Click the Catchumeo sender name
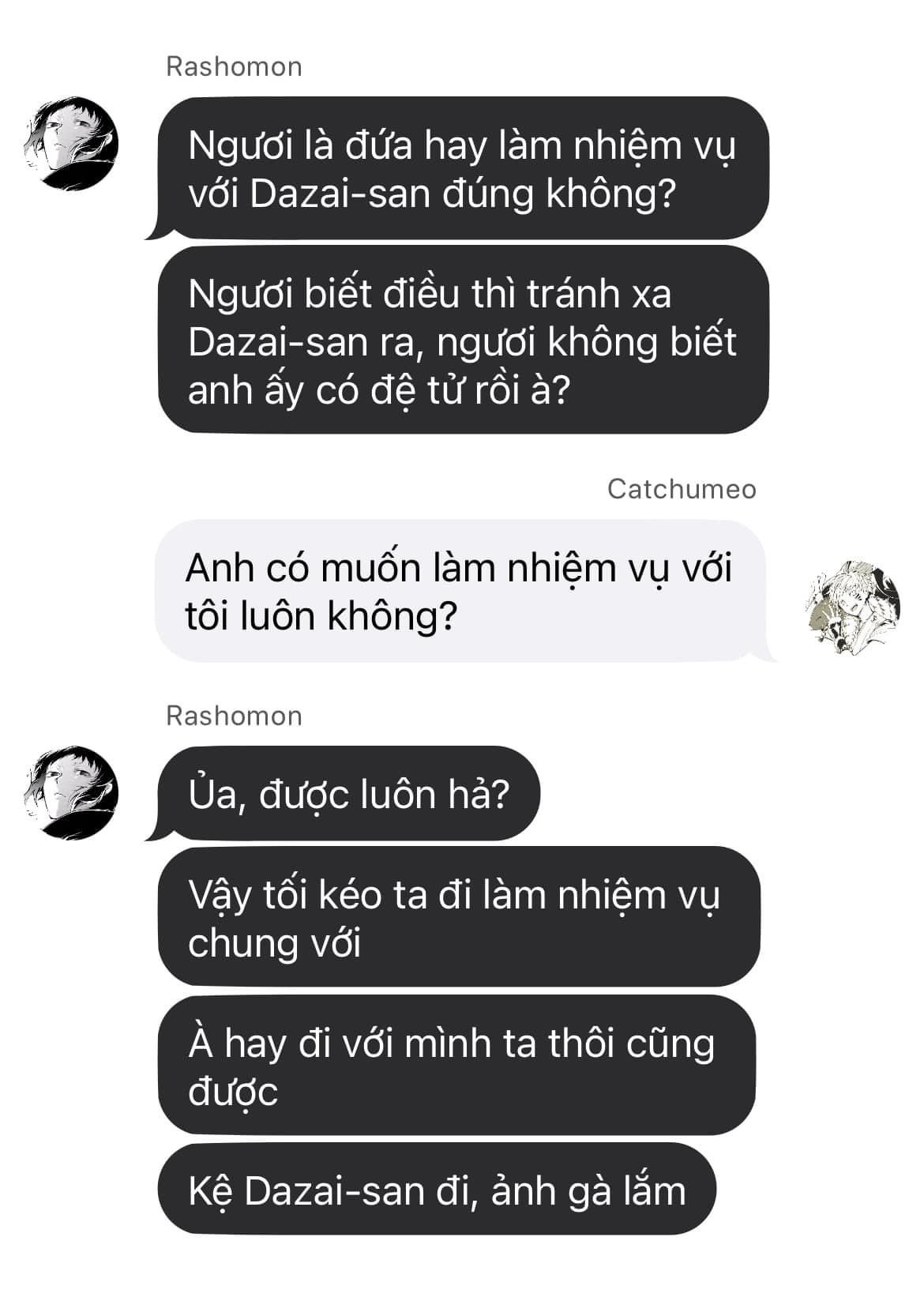Viewport: 924px width, 1316px height. (682, 489)
